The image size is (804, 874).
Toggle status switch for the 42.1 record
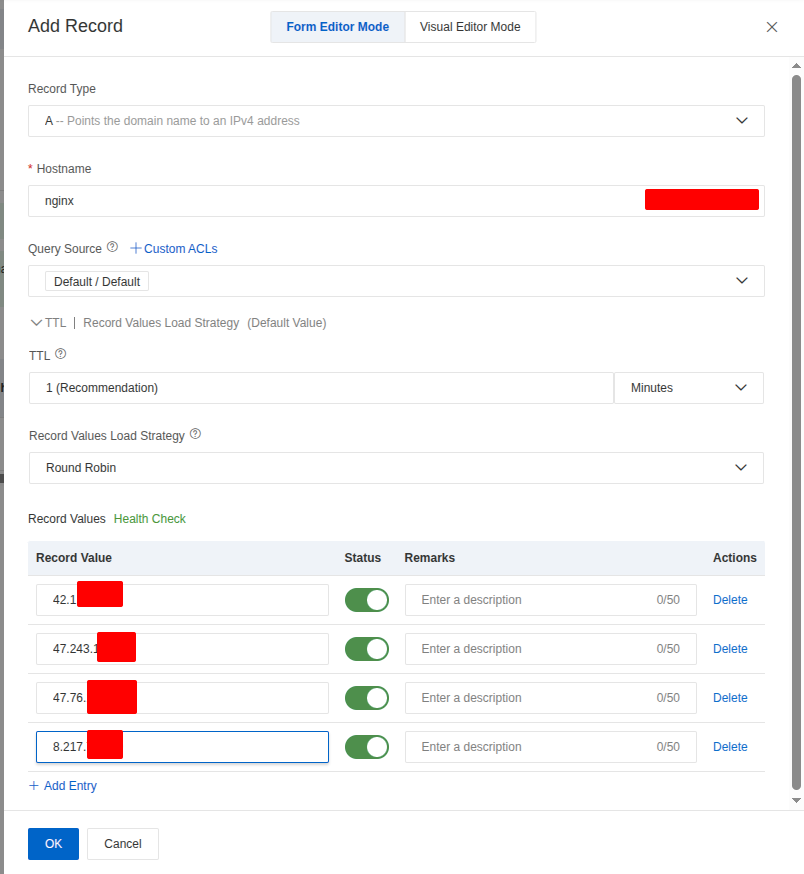[366, 600]
